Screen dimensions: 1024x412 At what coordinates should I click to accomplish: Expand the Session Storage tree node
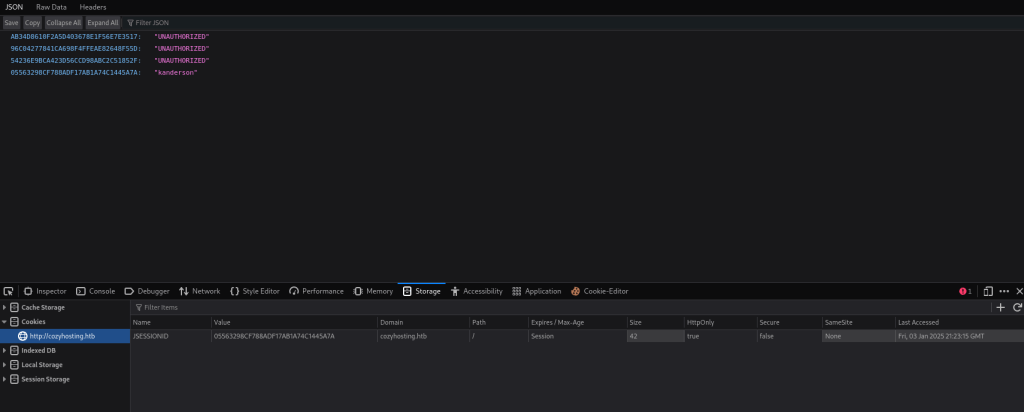click(x=5, y=379)
